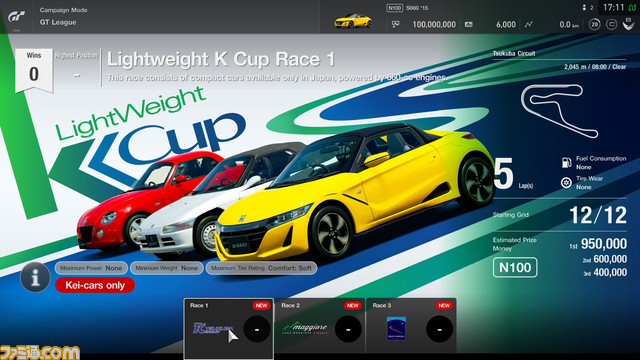Click the credits icon beside 100,000,000

coord(396,24)
